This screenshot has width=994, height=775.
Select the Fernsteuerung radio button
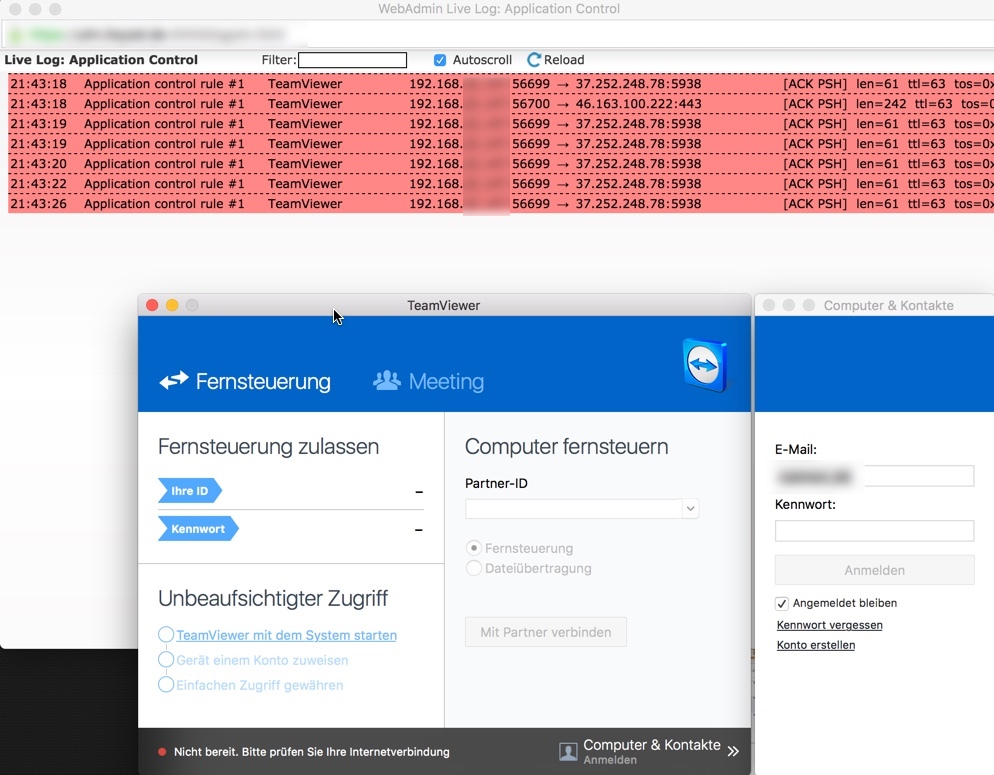click(474, 548)
